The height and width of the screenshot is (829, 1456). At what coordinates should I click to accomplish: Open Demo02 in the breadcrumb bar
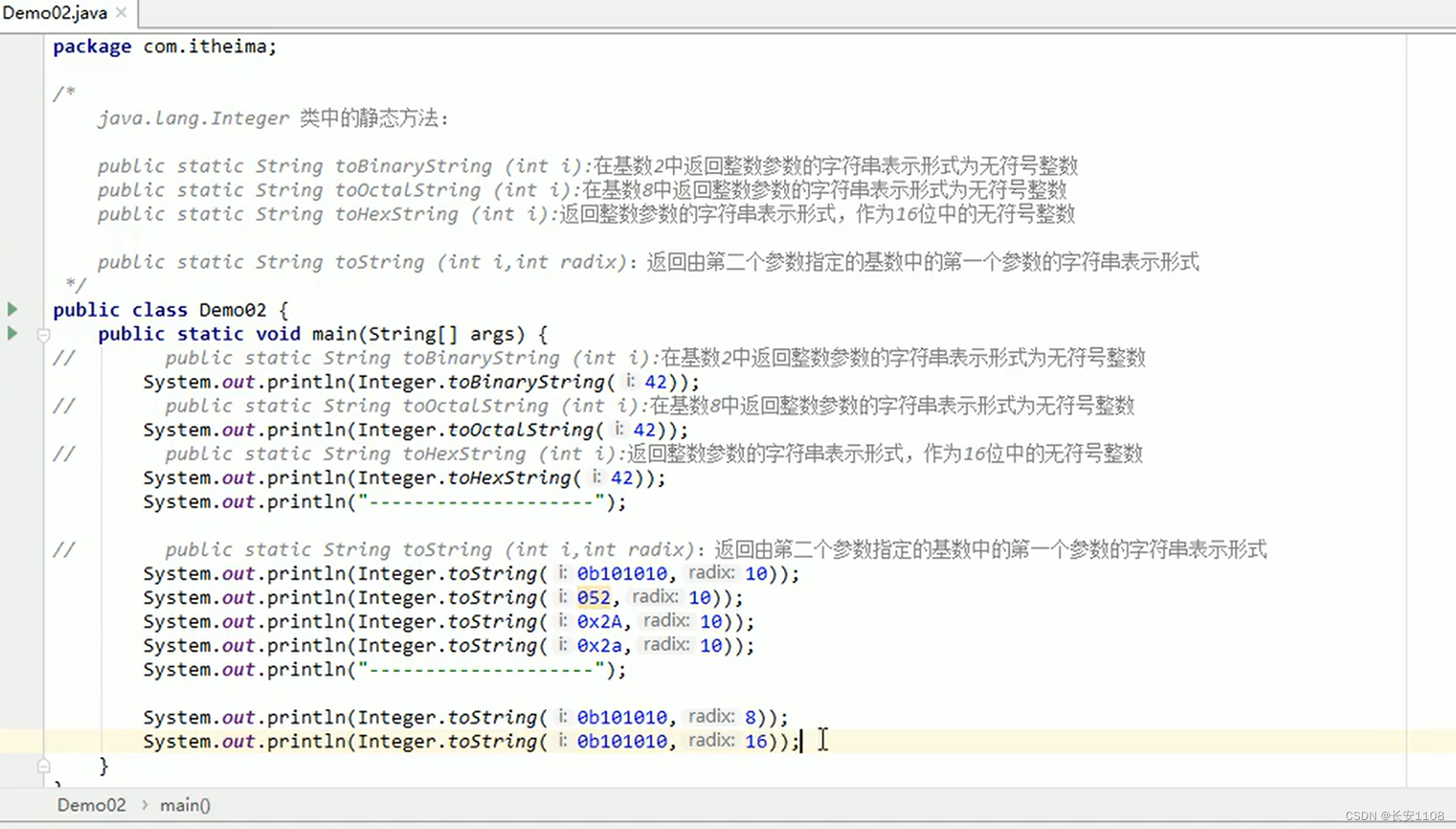pos(92,805)
